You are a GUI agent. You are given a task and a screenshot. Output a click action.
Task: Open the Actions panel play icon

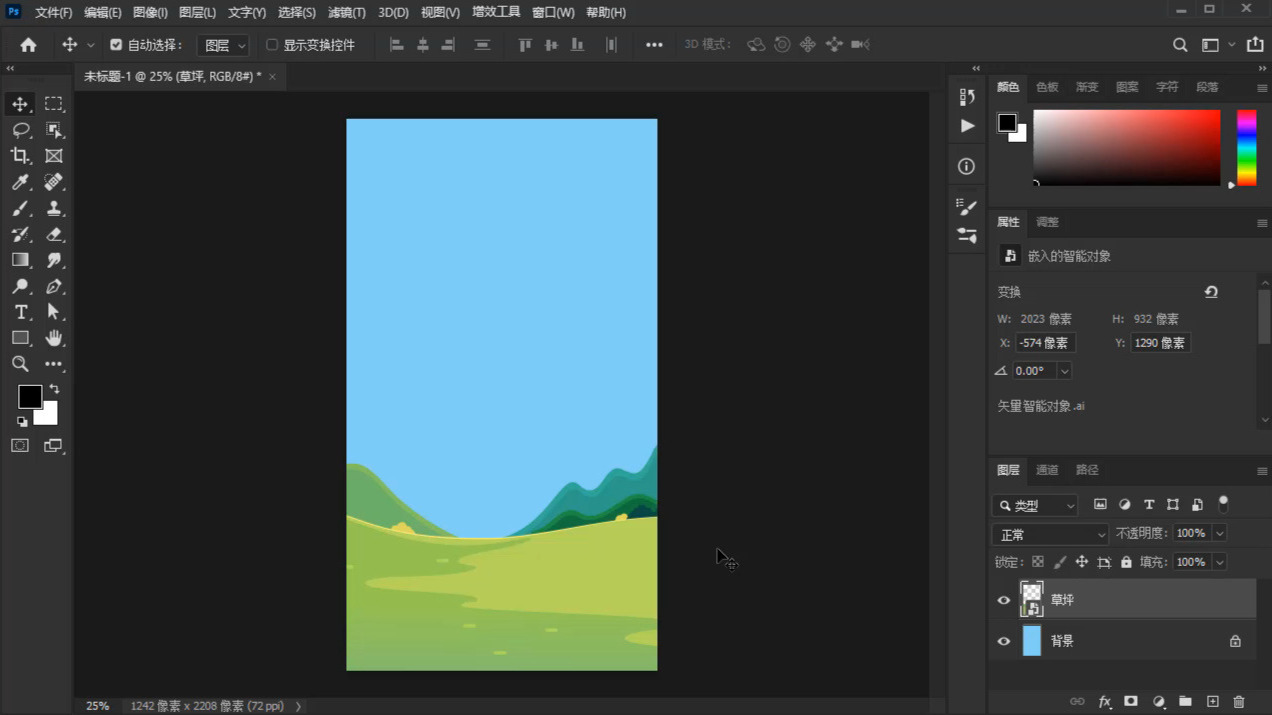[x=967, y=126]
